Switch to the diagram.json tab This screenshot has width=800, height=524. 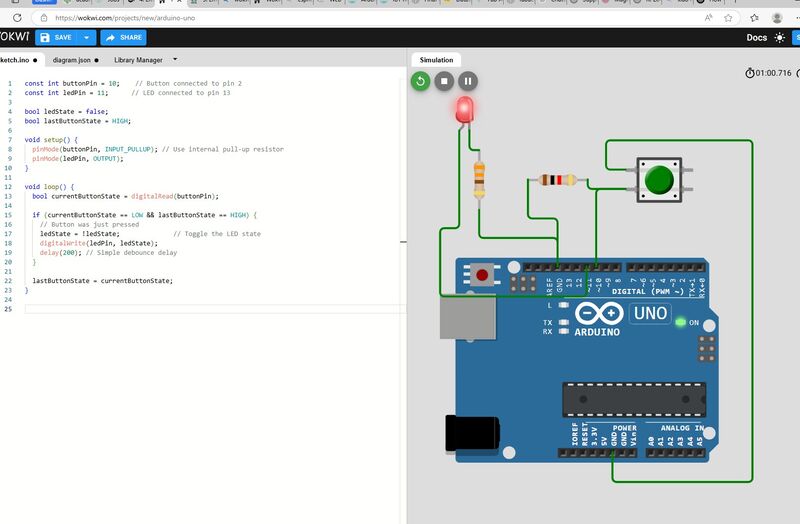76,60
